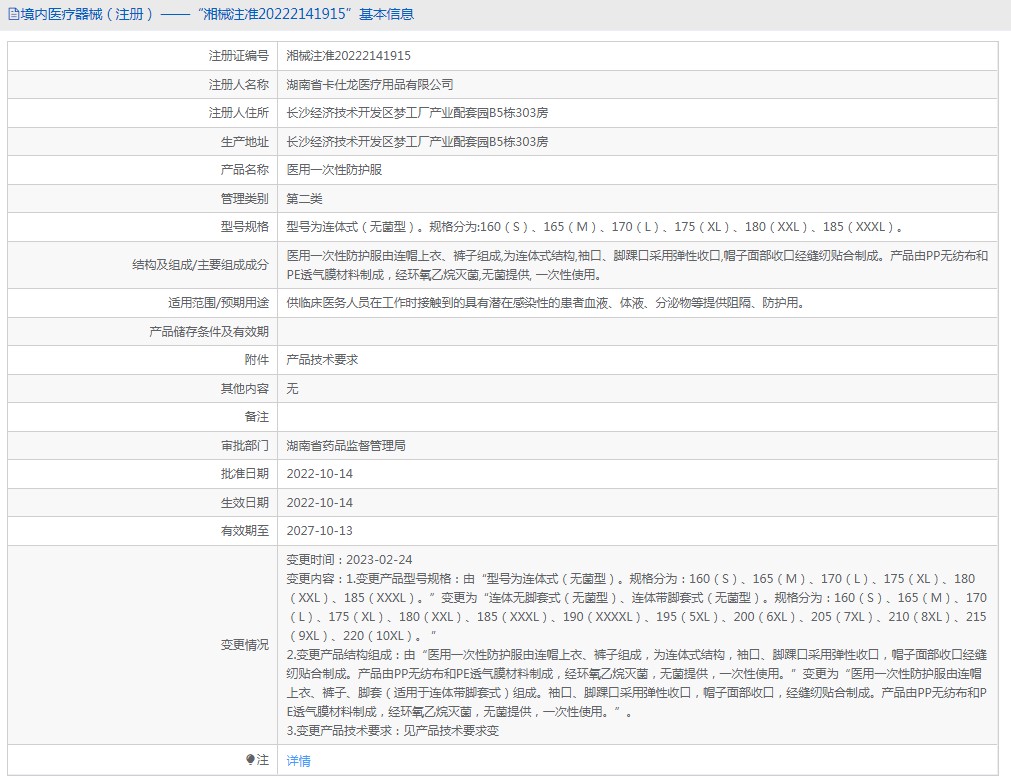The width and height of the screenshot is (1011, 781).
Task: Click the 生产地址 address value
Action: (418, 141)
